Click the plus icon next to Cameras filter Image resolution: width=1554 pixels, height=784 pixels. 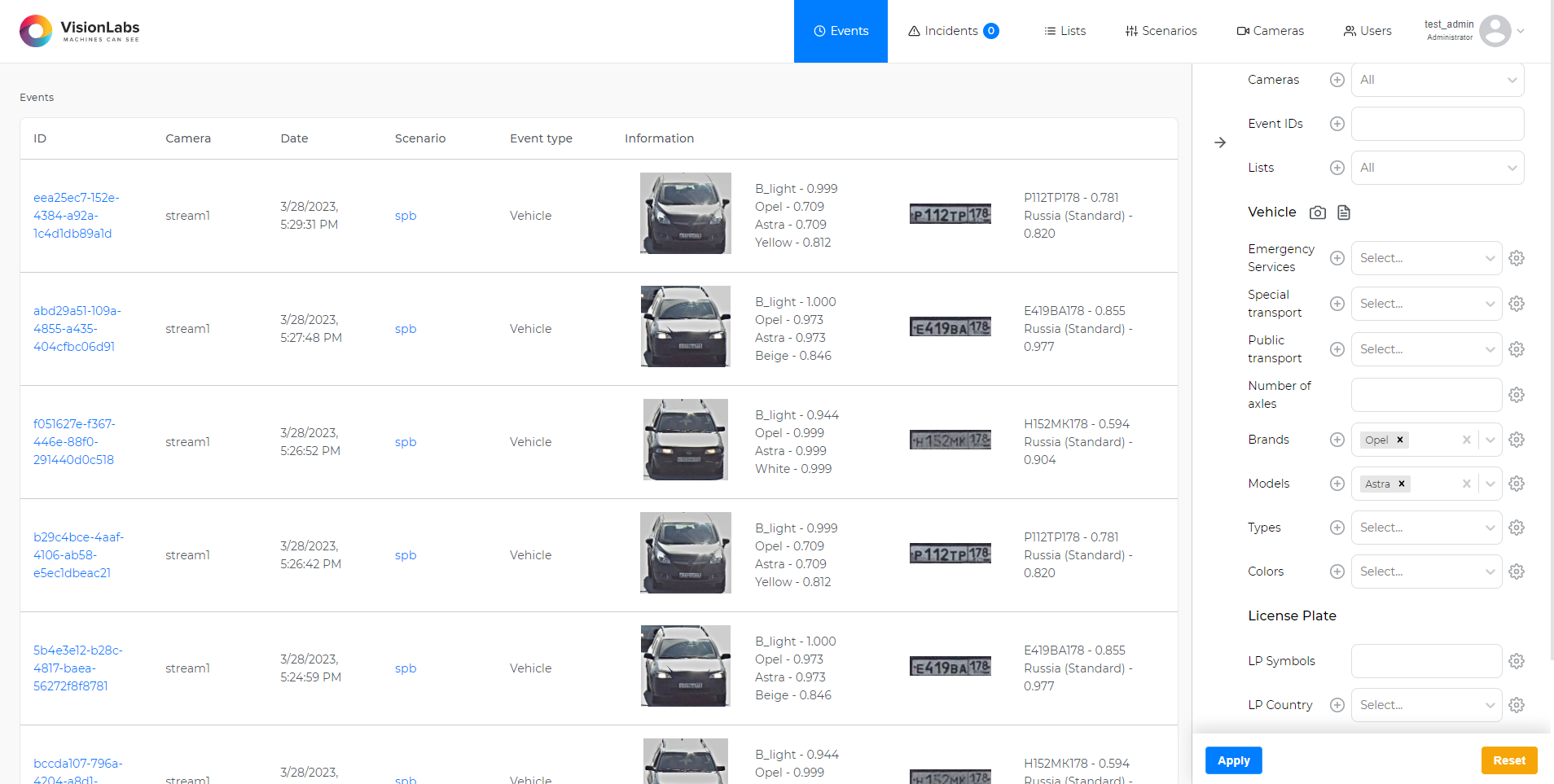click(1337, 80)
